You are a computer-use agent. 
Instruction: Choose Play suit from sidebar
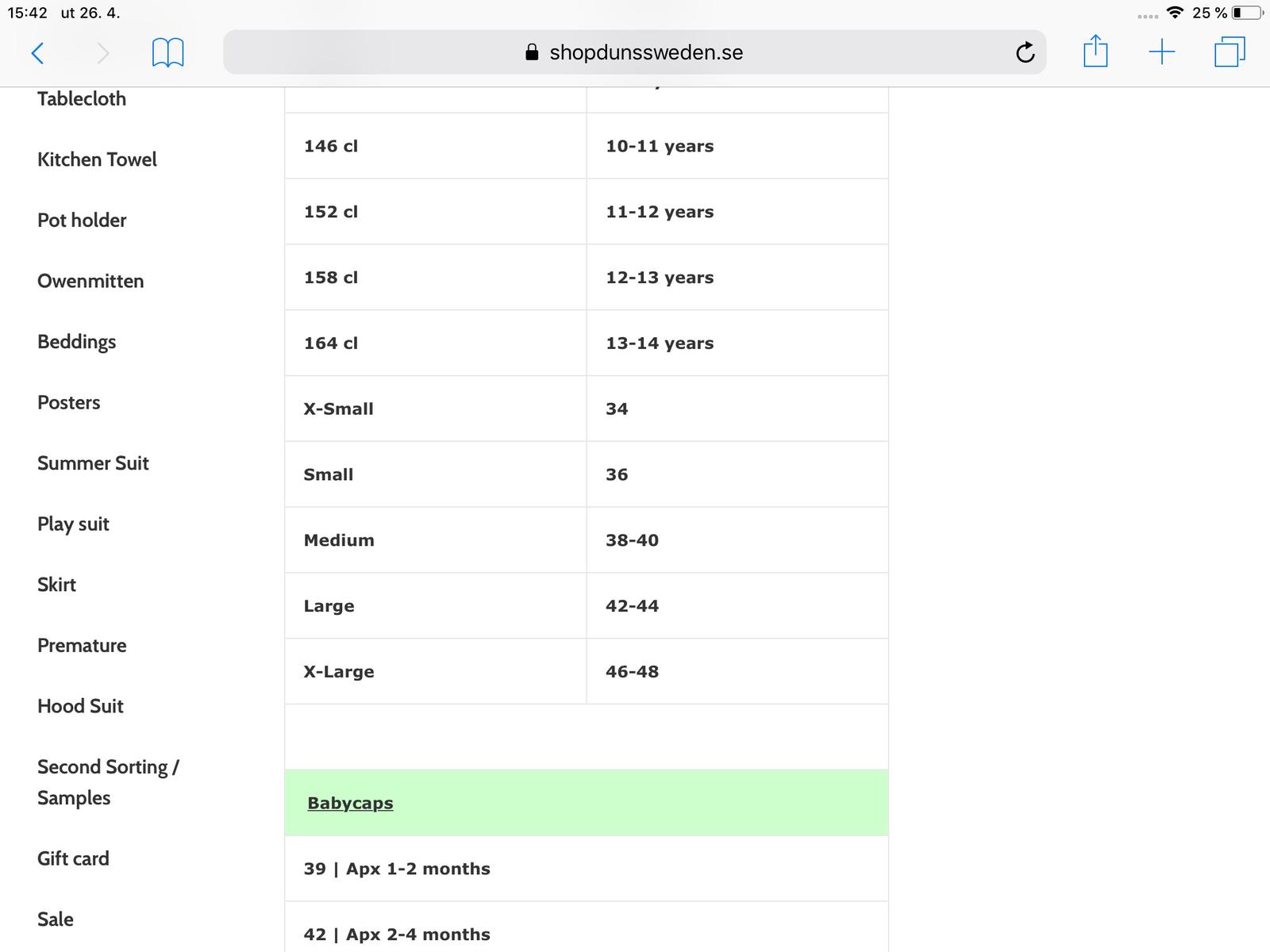73,524
